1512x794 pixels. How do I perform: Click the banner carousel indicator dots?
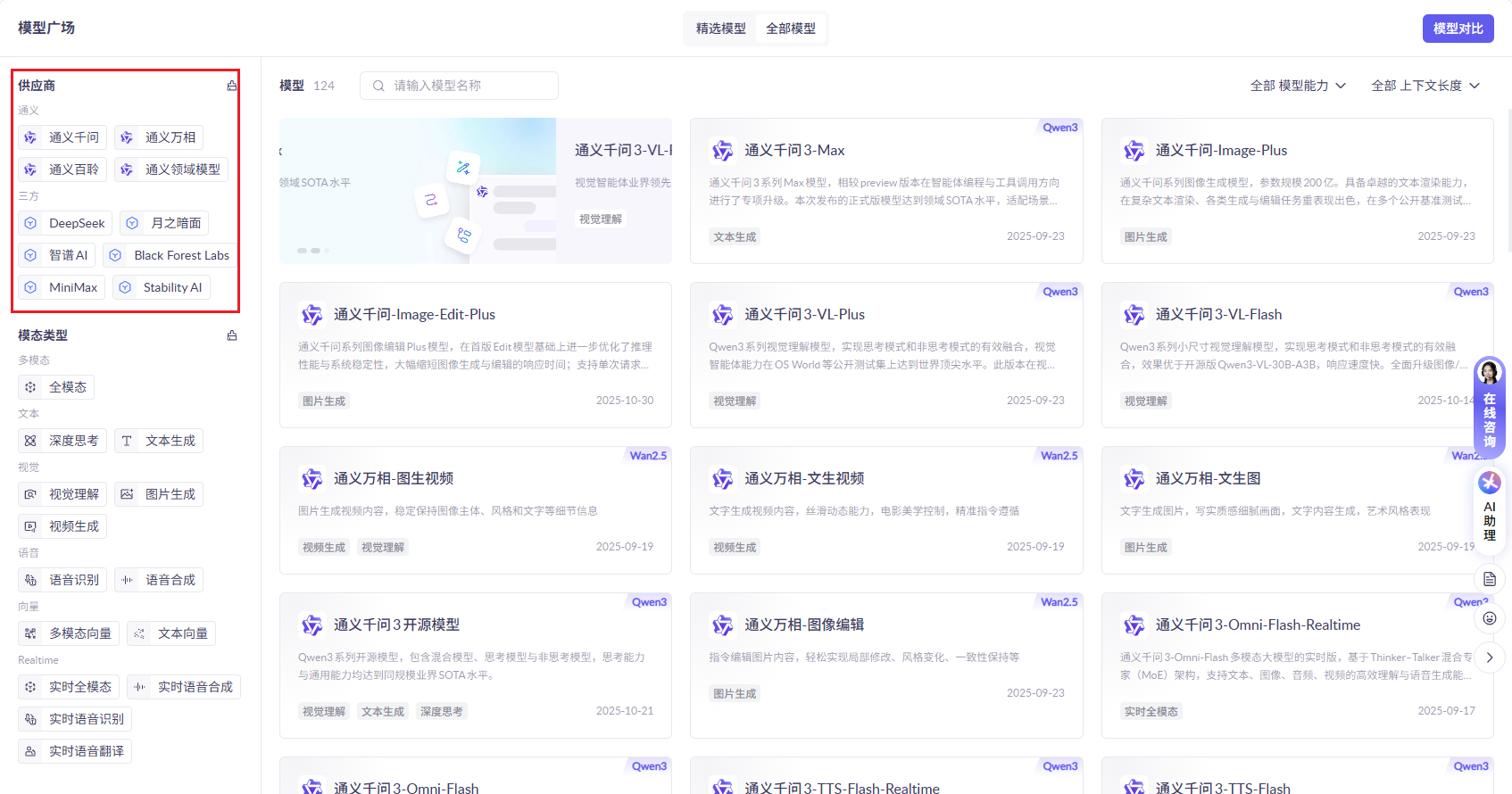click(314, 251)
